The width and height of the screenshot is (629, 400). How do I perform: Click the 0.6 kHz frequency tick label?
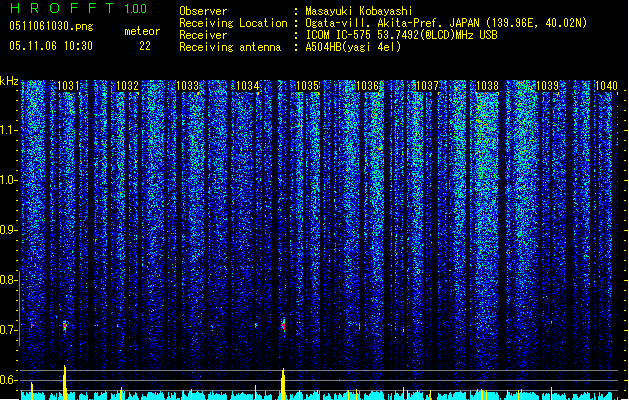[8, 380]
